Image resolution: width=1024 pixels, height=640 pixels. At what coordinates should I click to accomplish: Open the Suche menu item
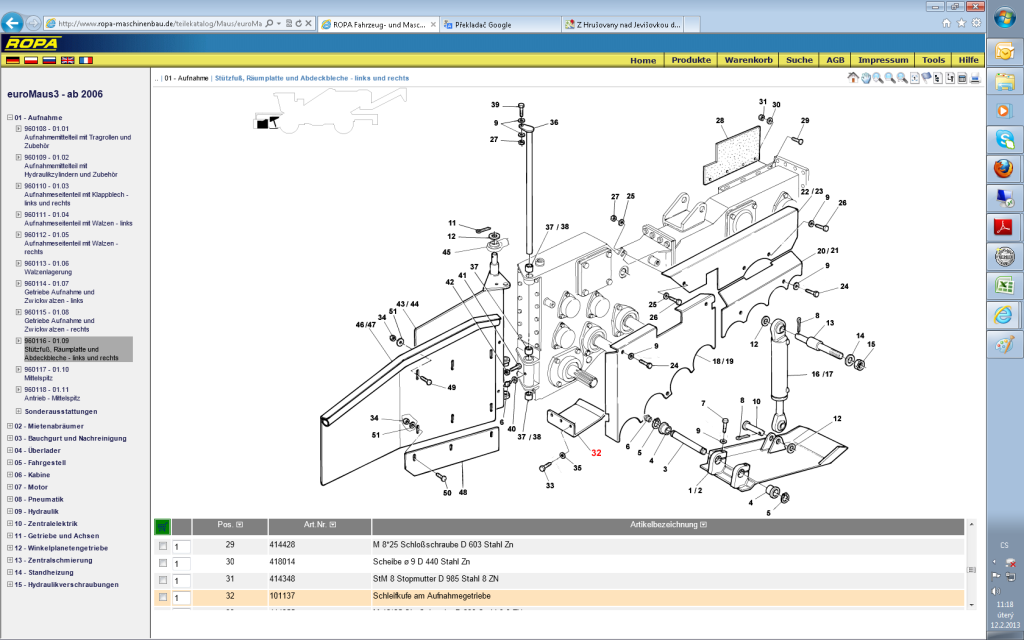tap(799, 60)
